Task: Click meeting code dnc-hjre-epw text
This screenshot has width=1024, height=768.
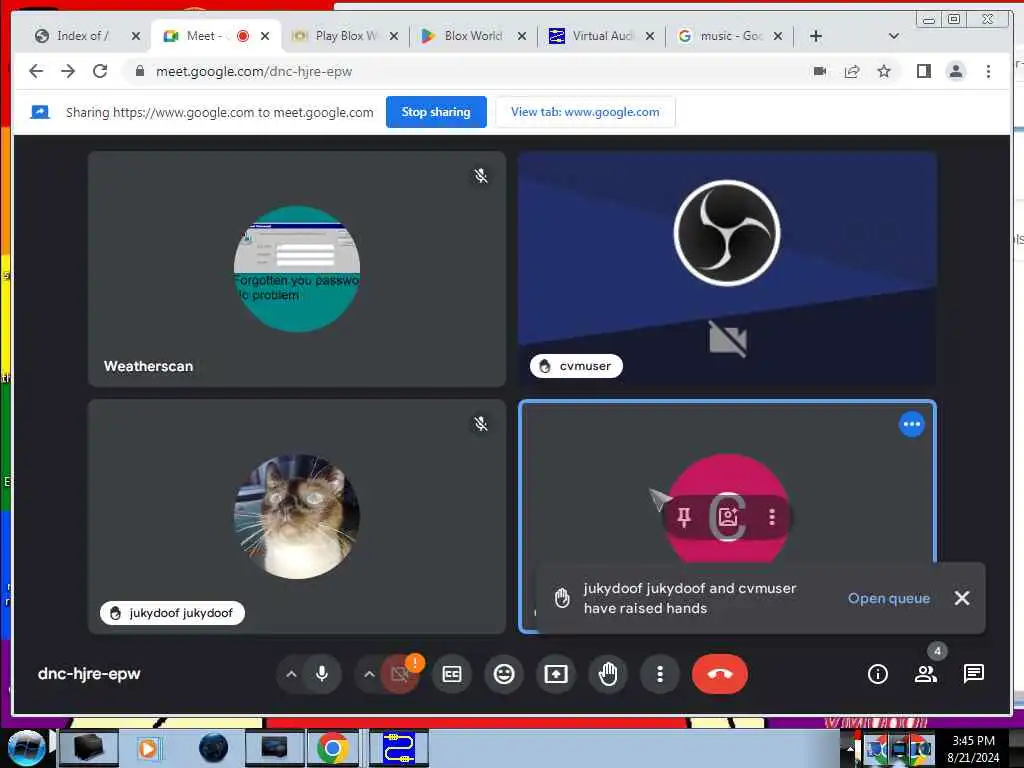Action: (89, 673)
